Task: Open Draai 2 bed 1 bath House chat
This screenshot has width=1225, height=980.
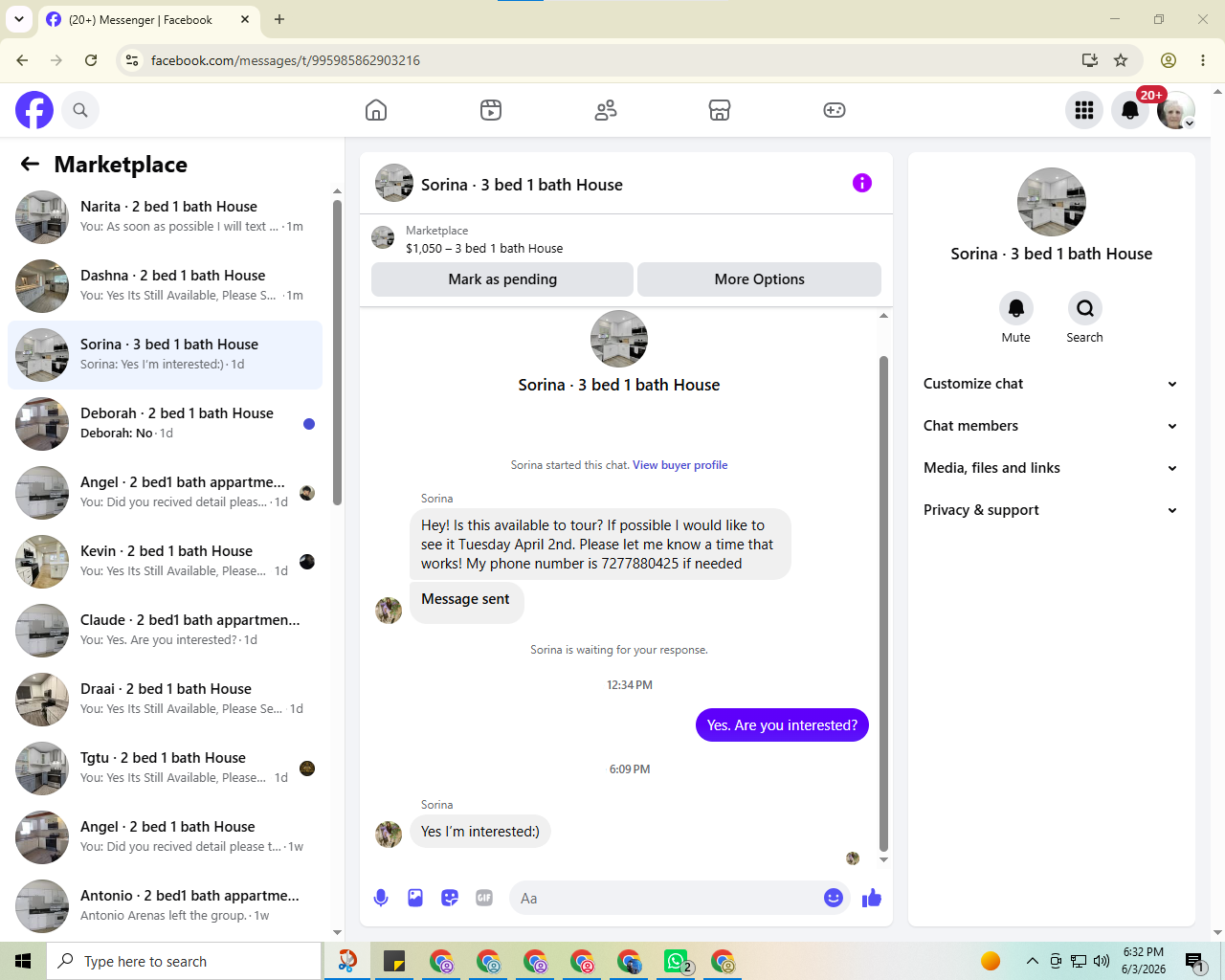Action: (165, 700)
